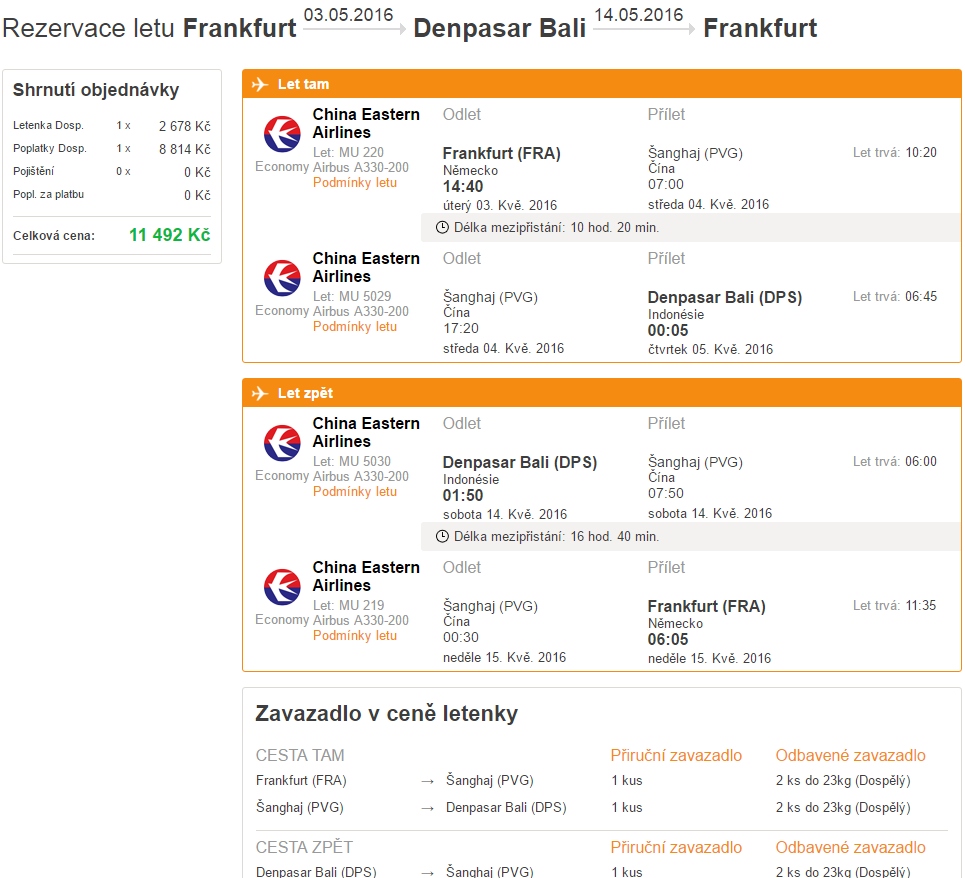Click Příruční zavazadlo in the CESTA ZPĚT row
The image size is (965, 878).
(x=676, y=848)
